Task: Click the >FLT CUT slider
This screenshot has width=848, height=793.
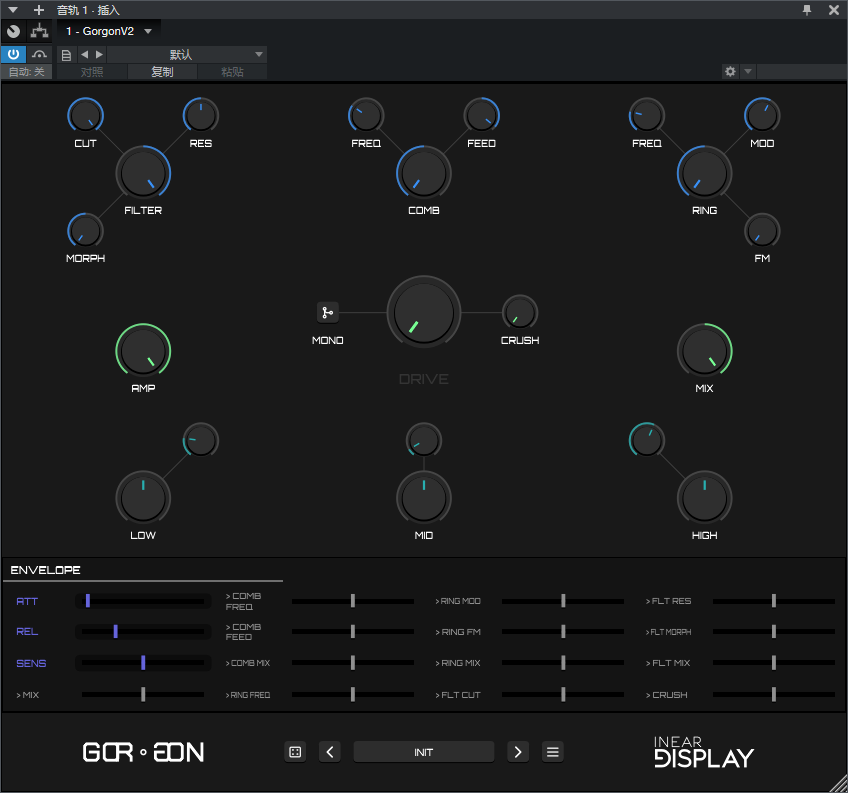Action: coord(563,694)
